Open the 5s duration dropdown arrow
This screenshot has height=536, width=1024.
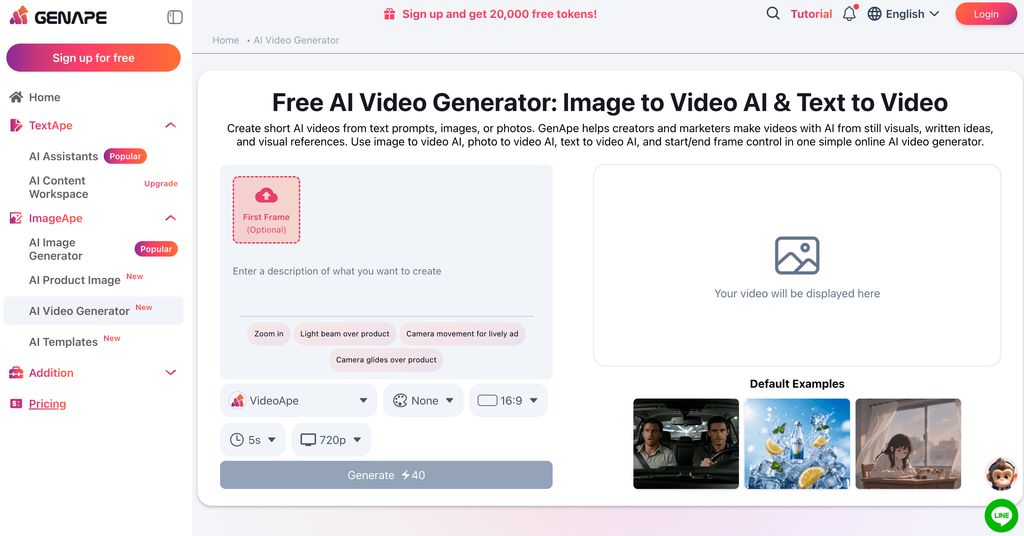pyautogui.click(x=272, y=440)
